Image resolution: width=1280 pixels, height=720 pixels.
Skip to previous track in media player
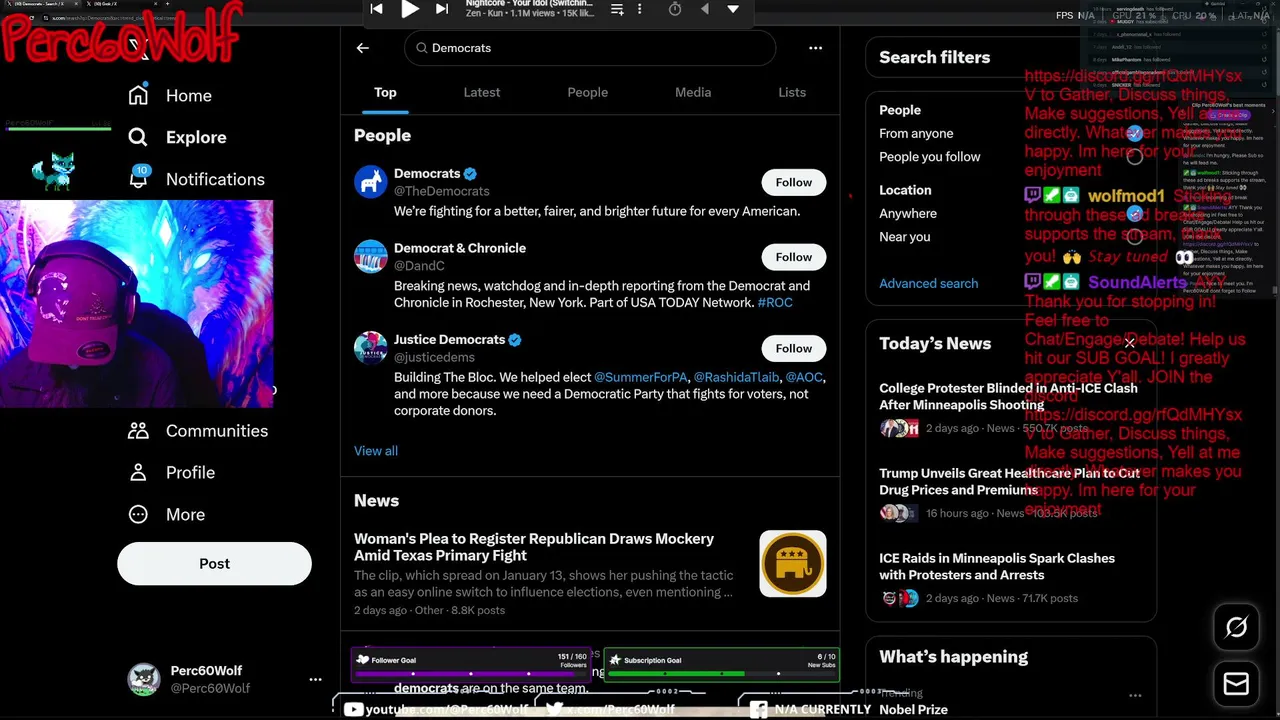pyautogui.click(x=376, y=9)
